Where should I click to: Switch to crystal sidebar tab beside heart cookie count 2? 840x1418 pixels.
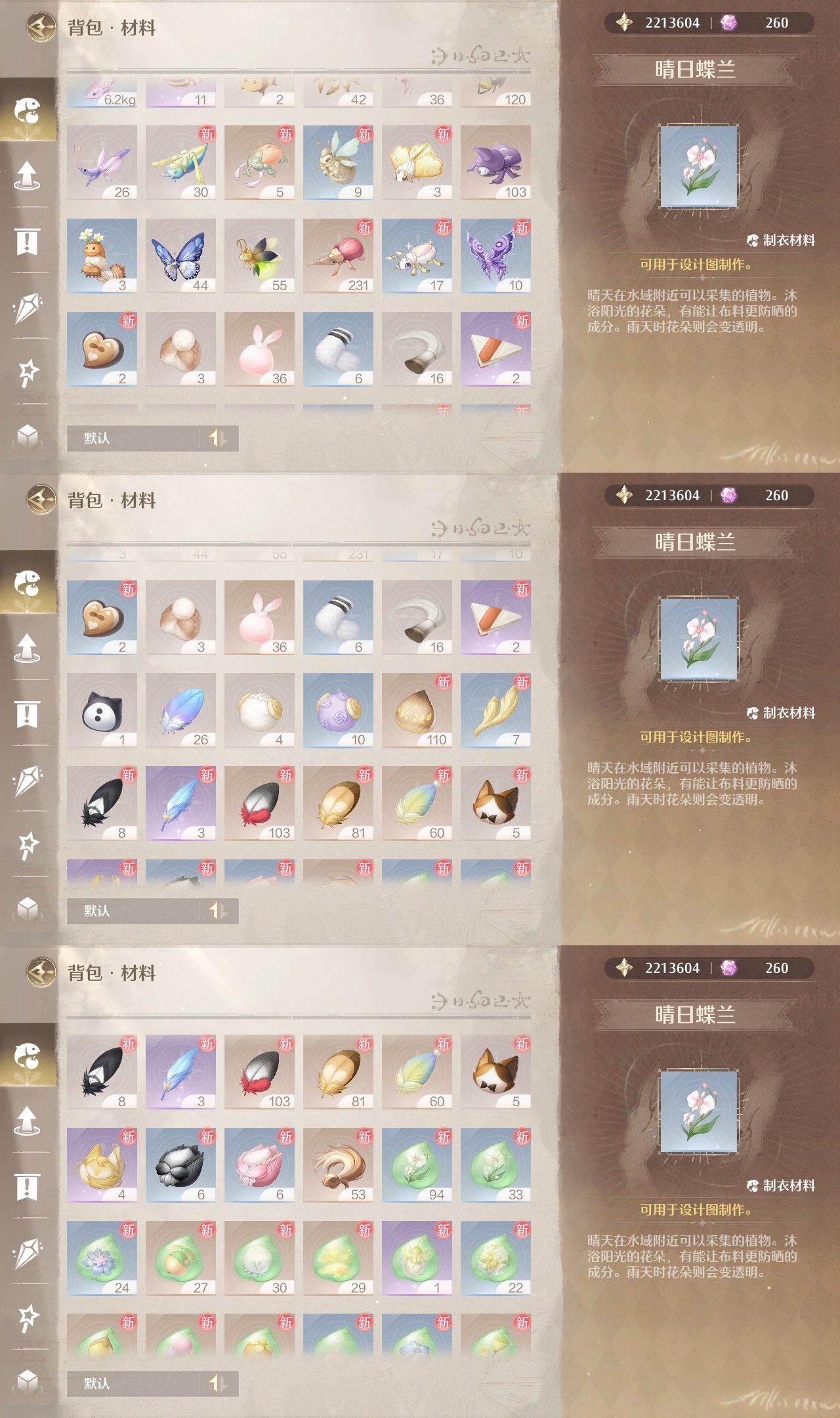click(x=27, y=307)
